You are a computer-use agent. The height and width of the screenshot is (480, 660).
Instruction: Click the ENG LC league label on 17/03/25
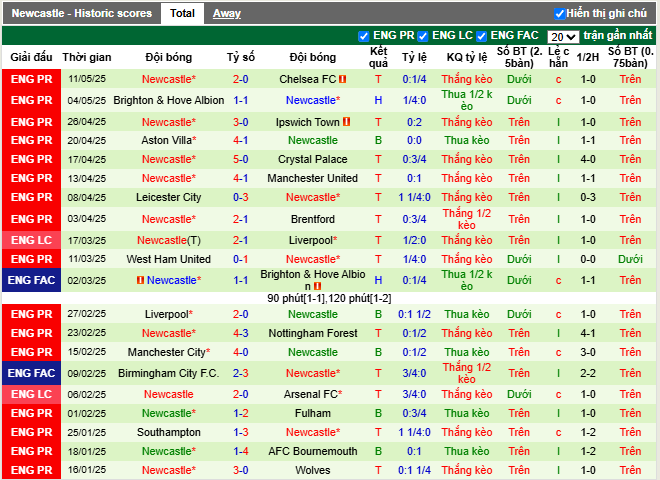32,240
